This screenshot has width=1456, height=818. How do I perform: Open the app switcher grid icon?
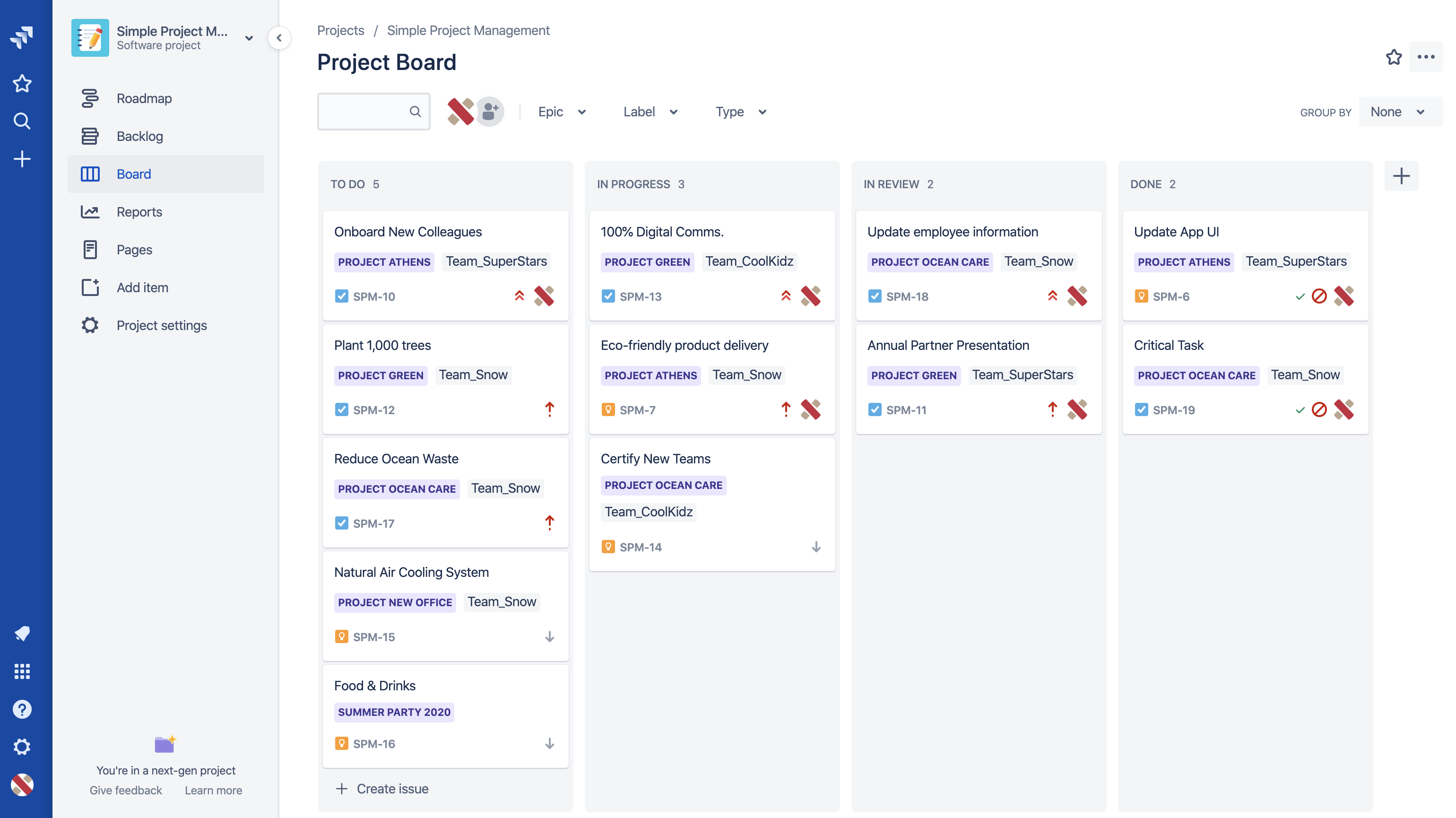pyautogui.click(x=21, y=671)
